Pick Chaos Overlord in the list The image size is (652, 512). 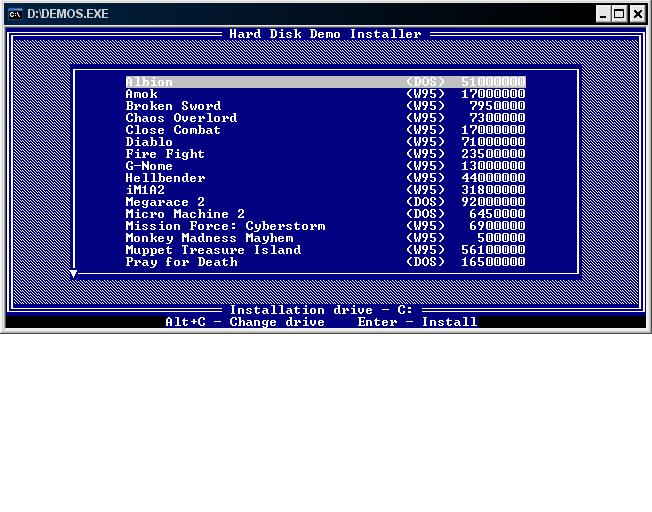click(326, 118)
